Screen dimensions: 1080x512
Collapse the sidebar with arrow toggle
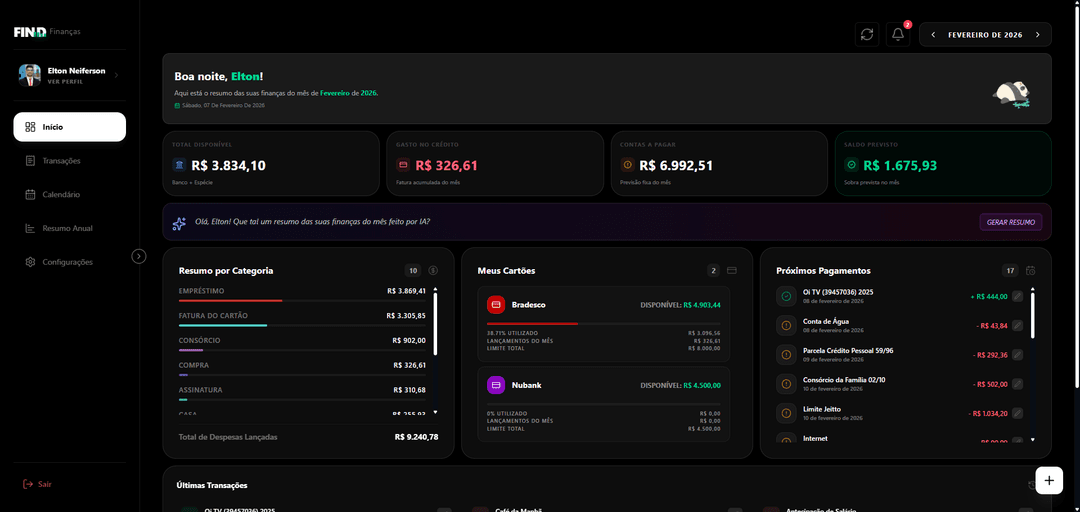pos(138,256)
